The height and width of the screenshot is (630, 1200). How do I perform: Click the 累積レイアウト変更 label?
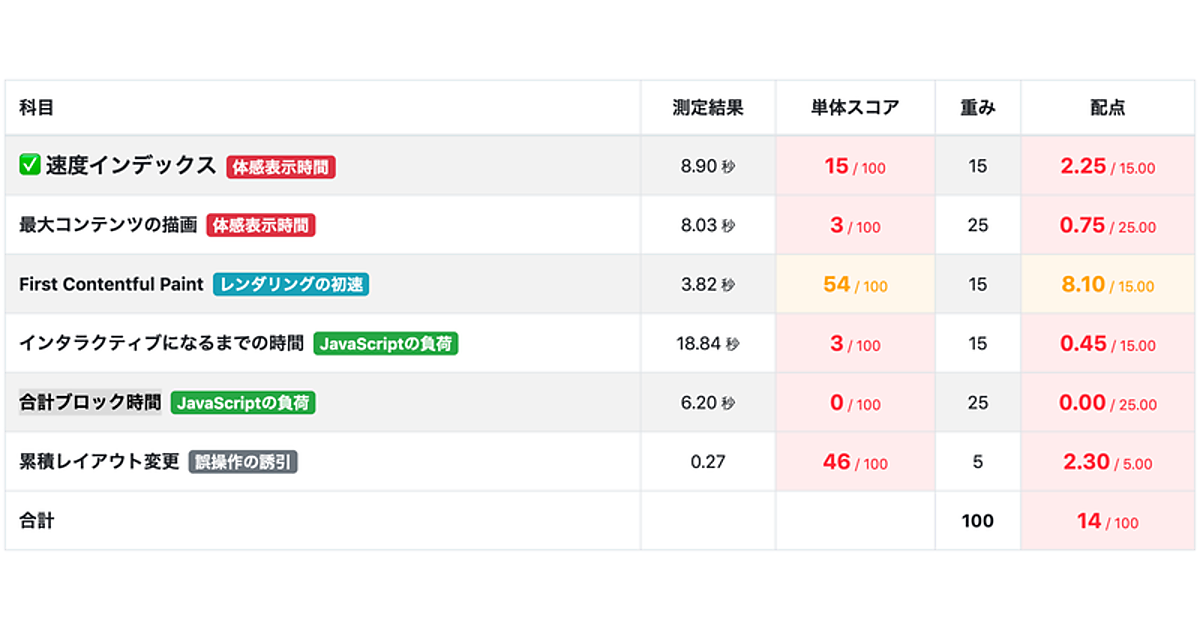point(99,462)
